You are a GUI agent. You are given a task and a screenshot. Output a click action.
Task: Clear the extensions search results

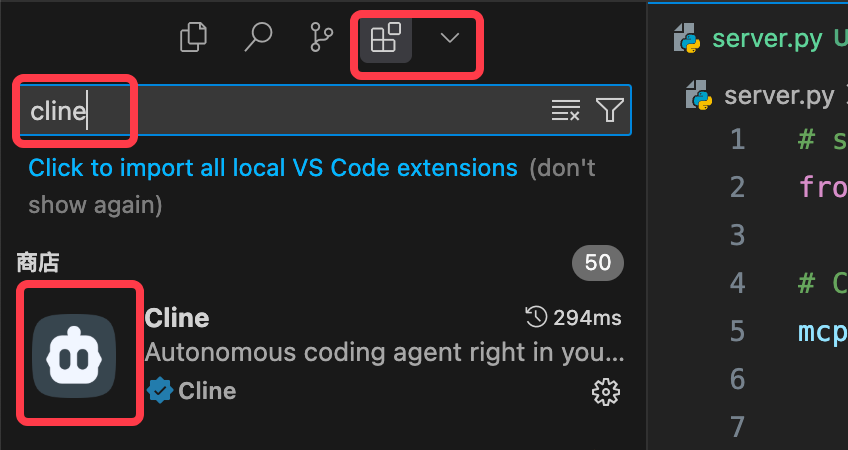[566, 110]
